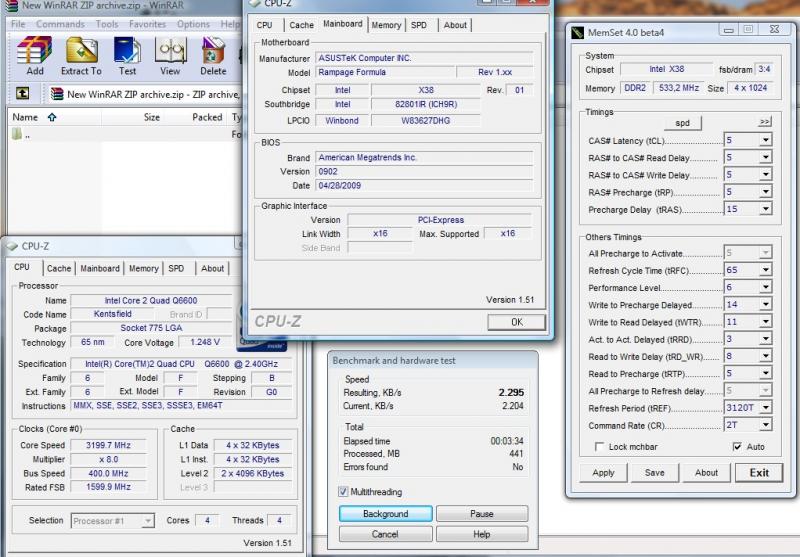
Task: Click the About button in MemSet
Action: click(706, 473)
